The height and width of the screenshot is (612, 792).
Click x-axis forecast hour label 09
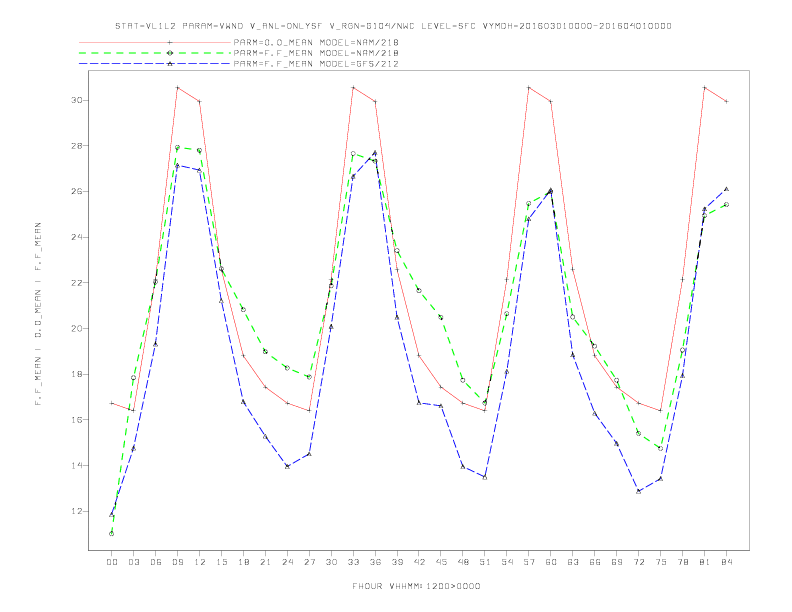[177, 562]
